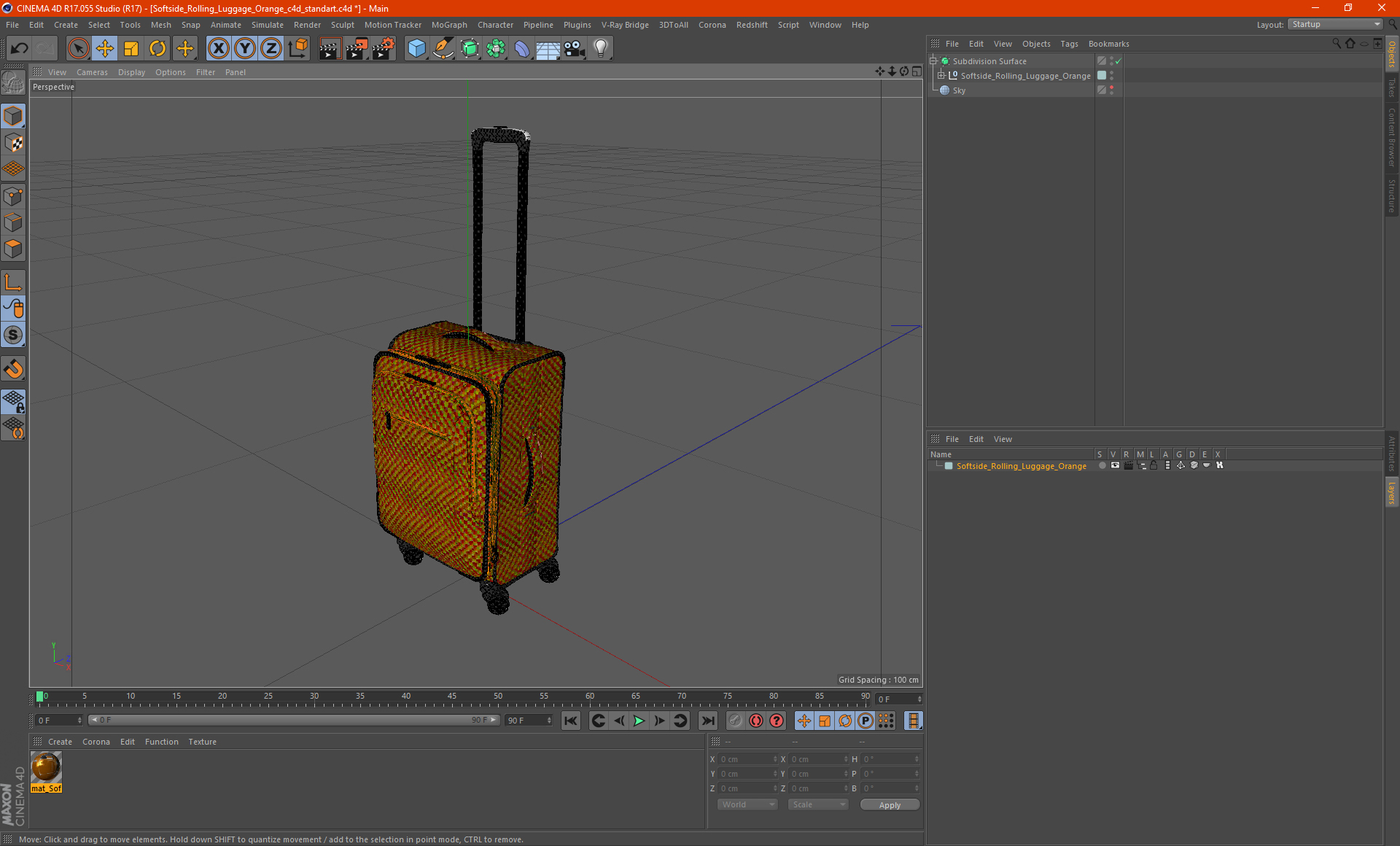Open material manager Texture menu
Screen dimensions: 1400x846
202,742
